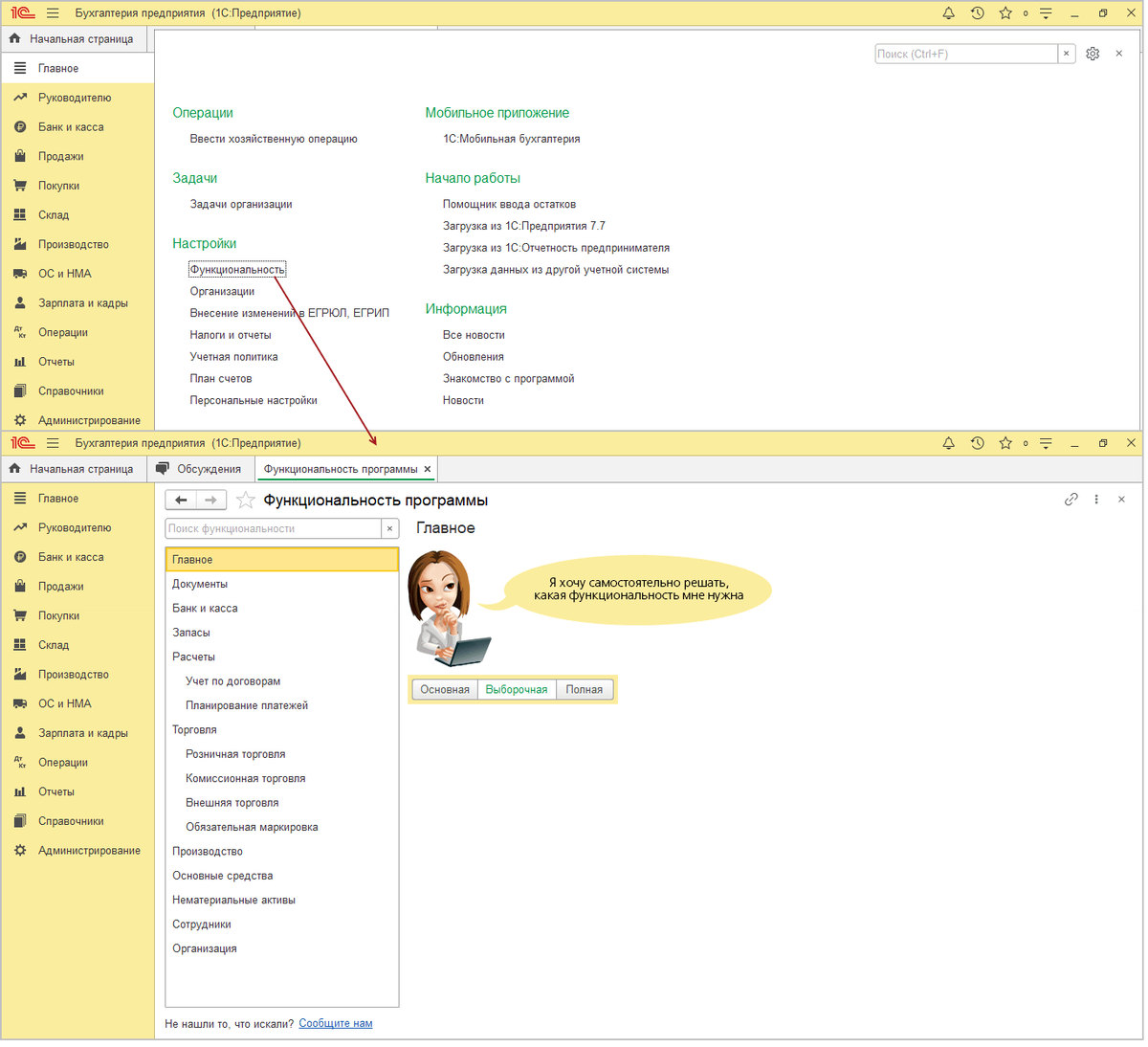1148x1047 pixels.
Task: Click the Сообщите нам link
Action: [x=336, y=1023]
